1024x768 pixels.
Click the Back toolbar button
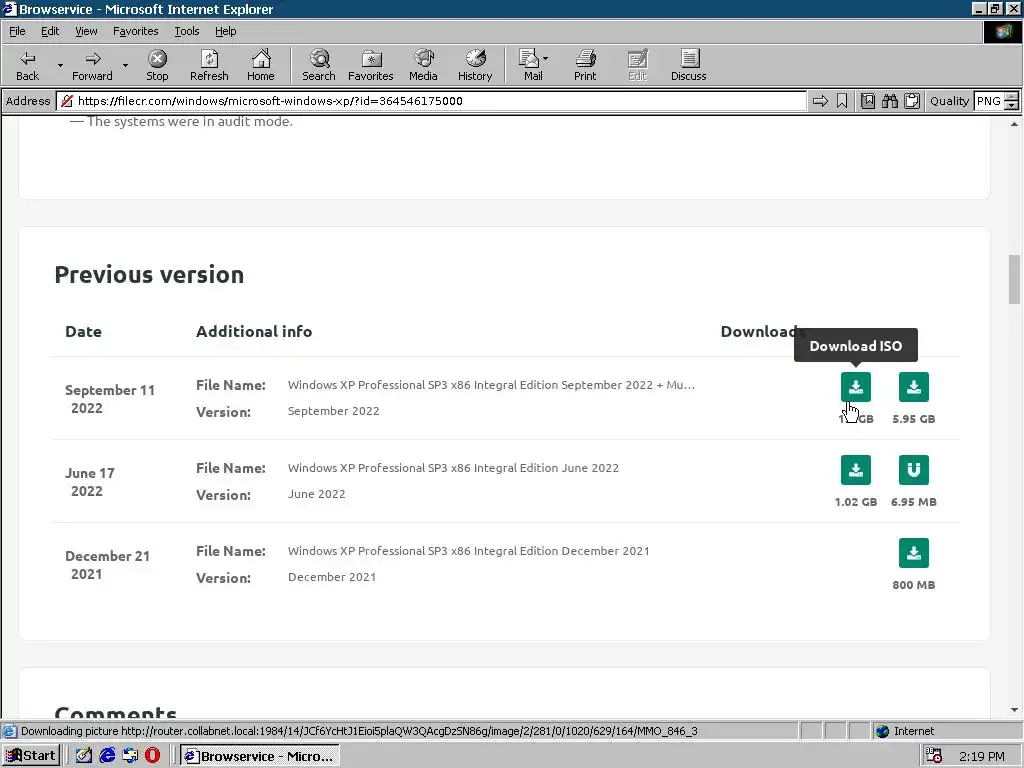point(27,65)
